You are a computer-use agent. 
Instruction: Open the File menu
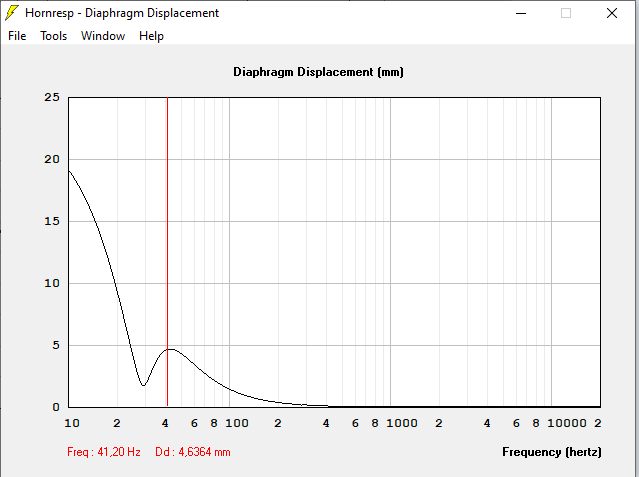(17, 36)
